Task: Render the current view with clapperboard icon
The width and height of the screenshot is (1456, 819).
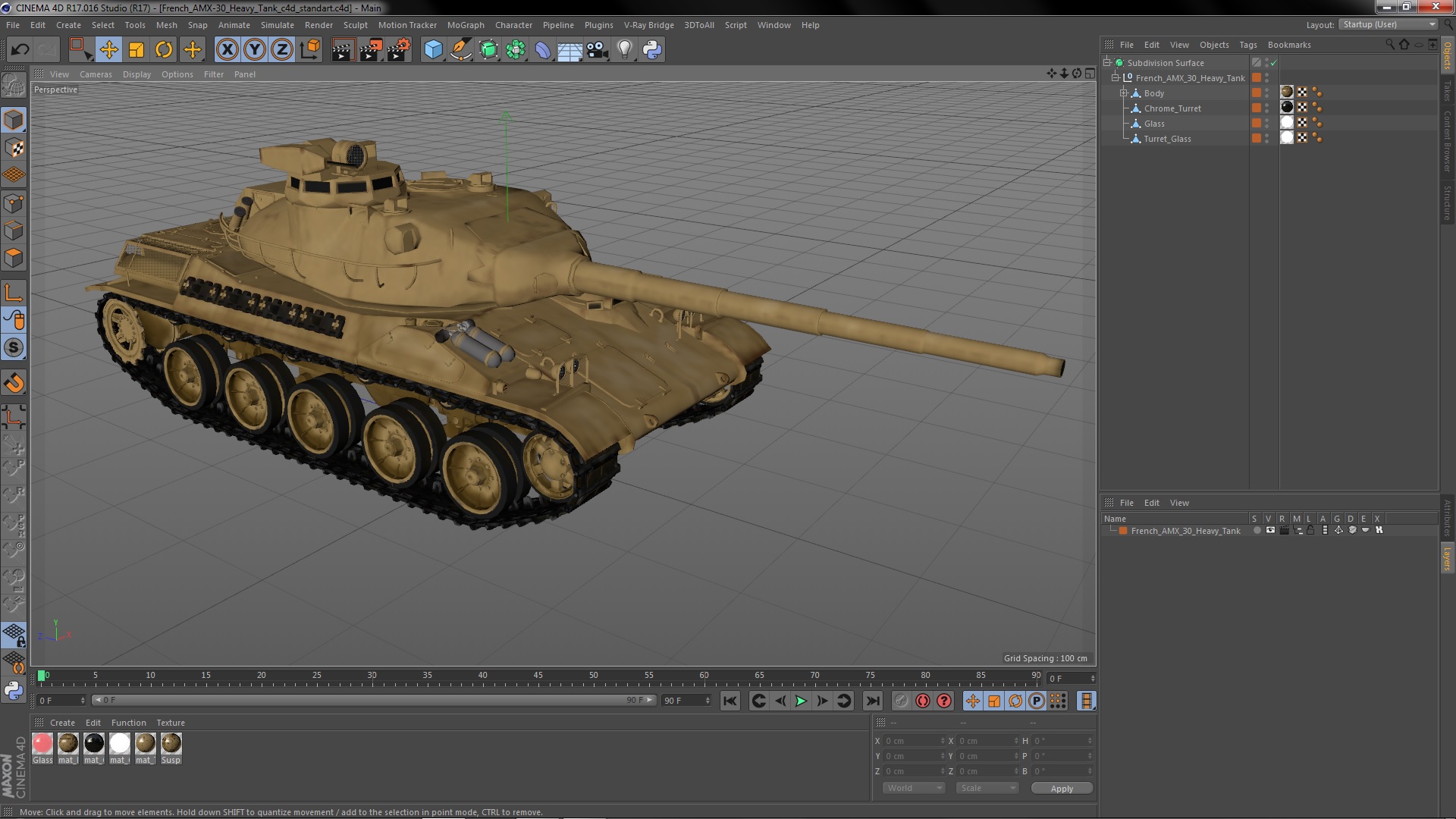Action: tap(343, 50)
